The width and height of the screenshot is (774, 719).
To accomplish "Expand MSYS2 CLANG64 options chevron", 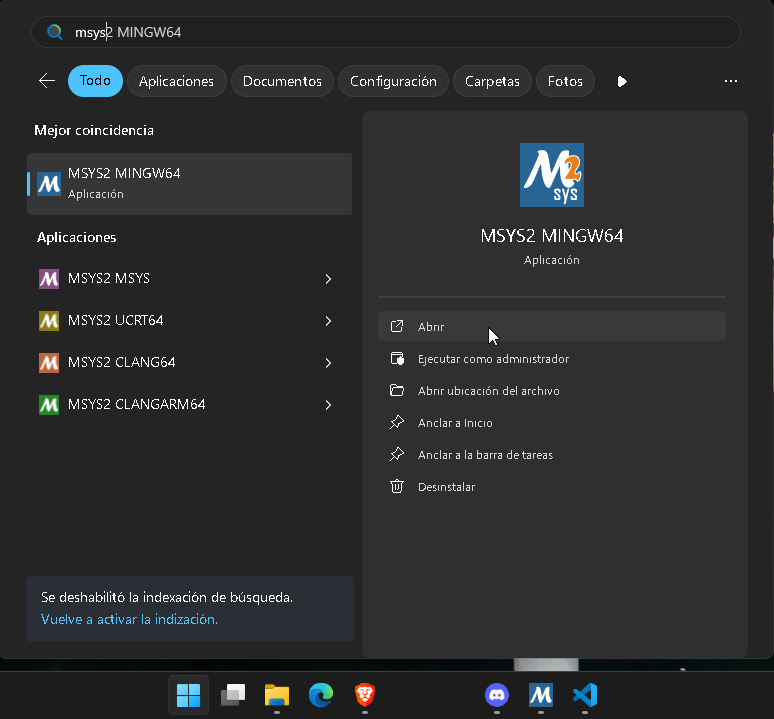I will coord(328,363).
